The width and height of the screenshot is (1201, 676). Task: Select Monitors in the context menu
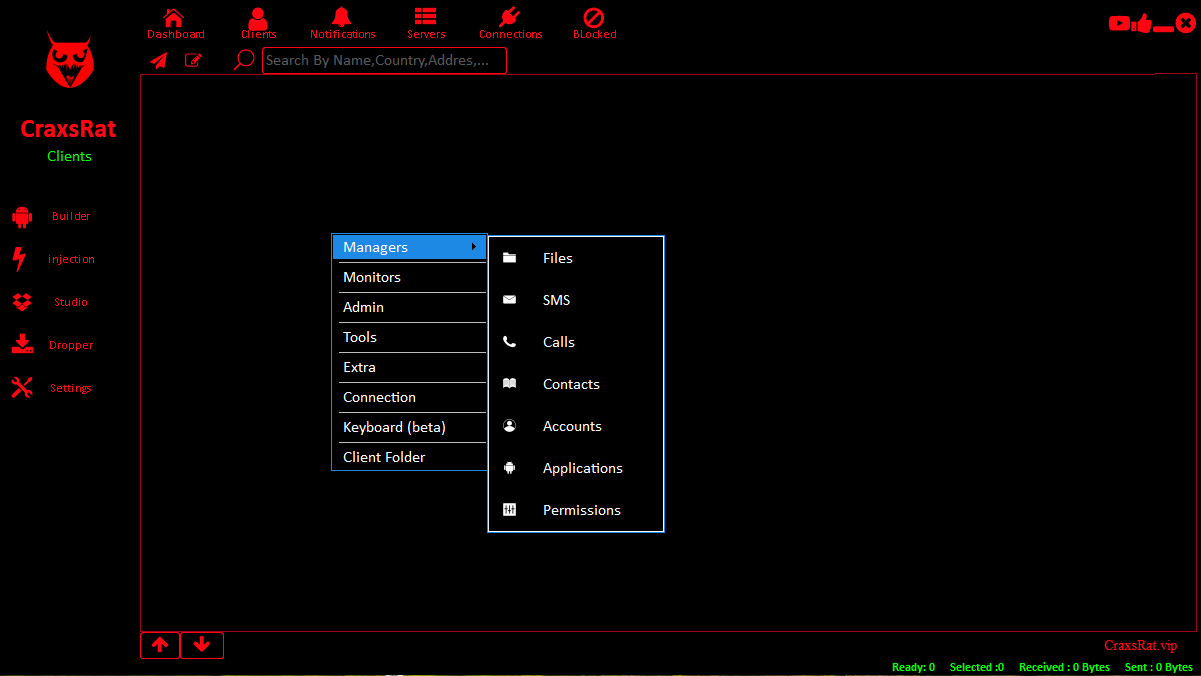click(410, 277)
